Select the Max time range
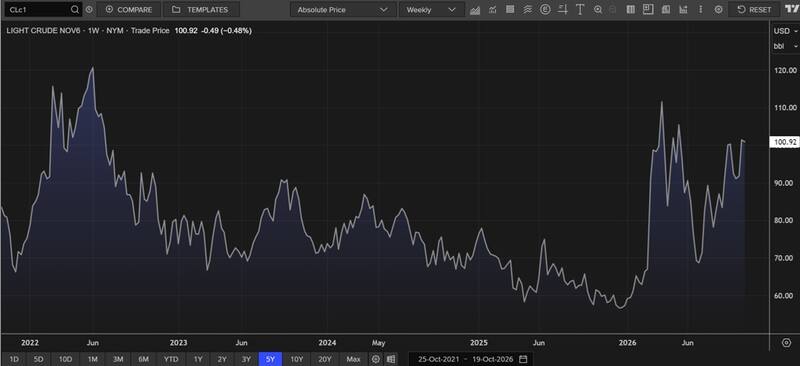The image size is (800, 366). (x=353, y=359)
